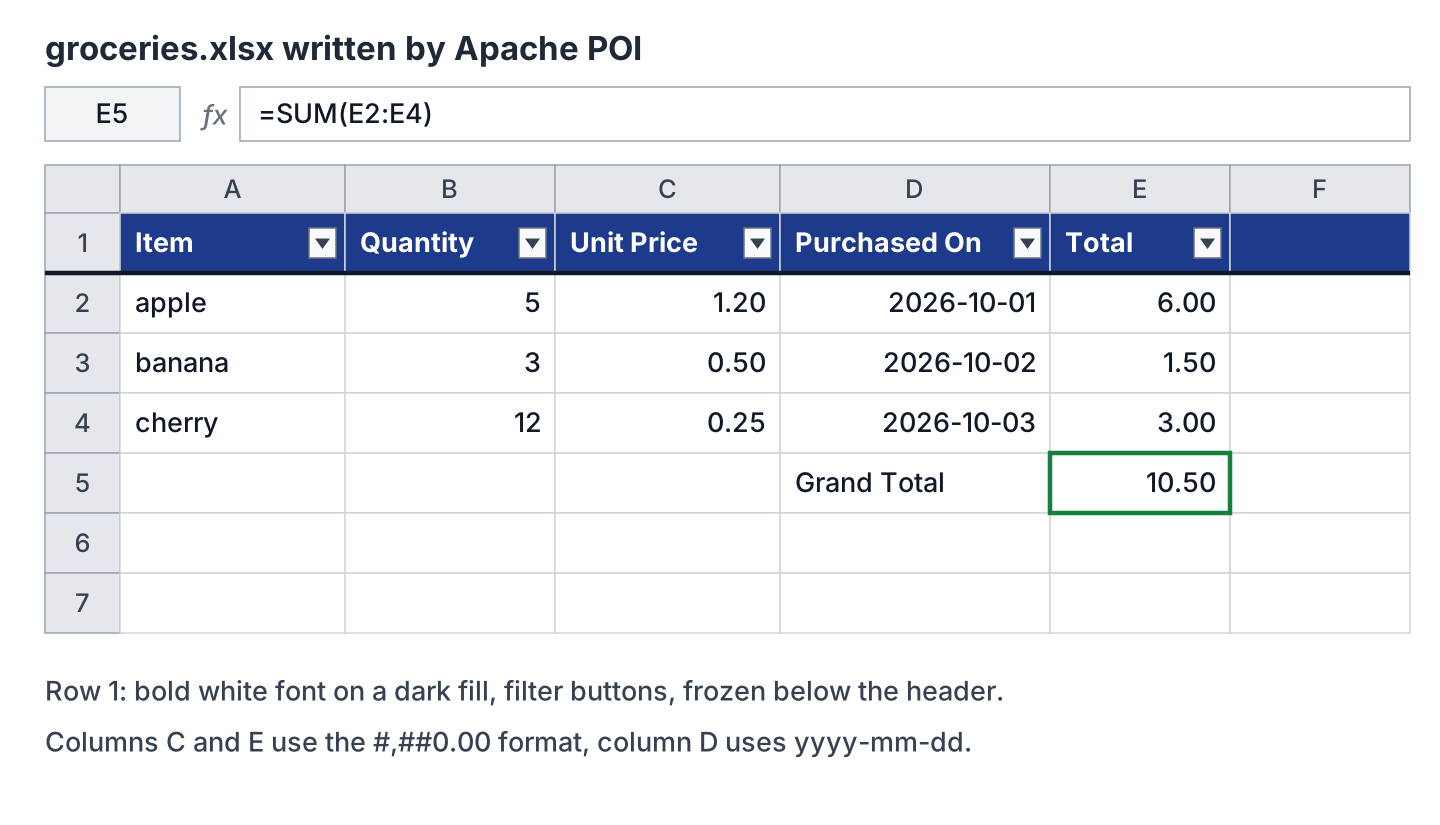
Task: Select the total cell showing 6.00
Action: 1140,303
